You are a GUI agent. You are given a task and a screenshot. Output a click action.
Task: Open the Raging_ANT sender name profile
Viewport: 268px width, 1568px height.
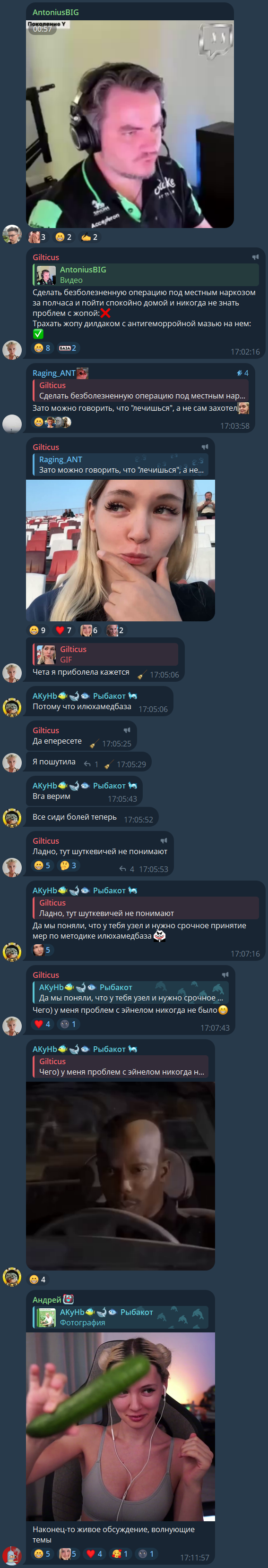pyautogui.click(x=54, y=373)
